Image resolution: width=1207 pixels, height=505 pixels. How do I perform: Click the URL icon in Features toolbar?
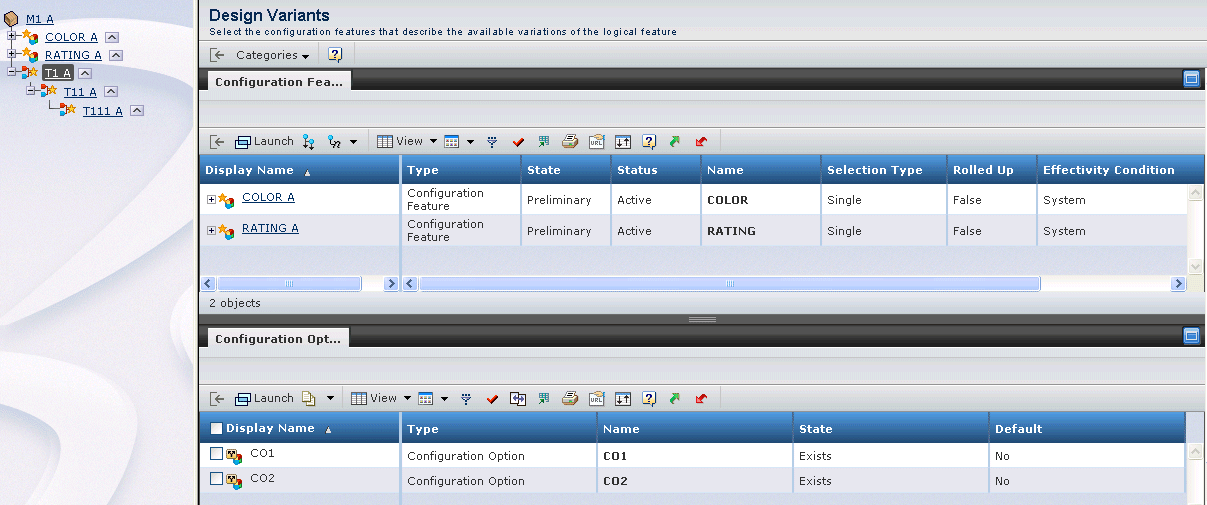point(597,142)
